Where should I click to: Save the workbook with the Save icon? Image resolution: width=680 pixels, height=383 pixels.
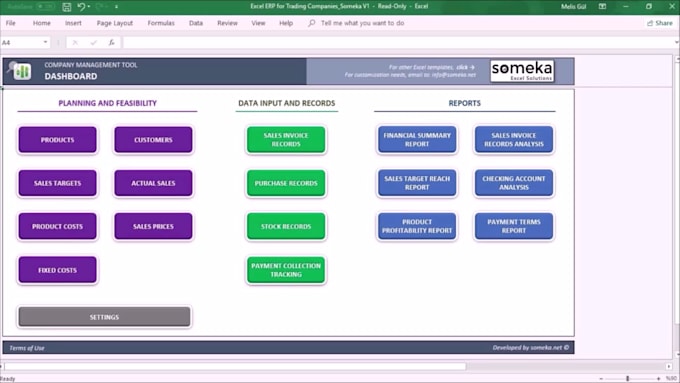[x=66, y=7]
